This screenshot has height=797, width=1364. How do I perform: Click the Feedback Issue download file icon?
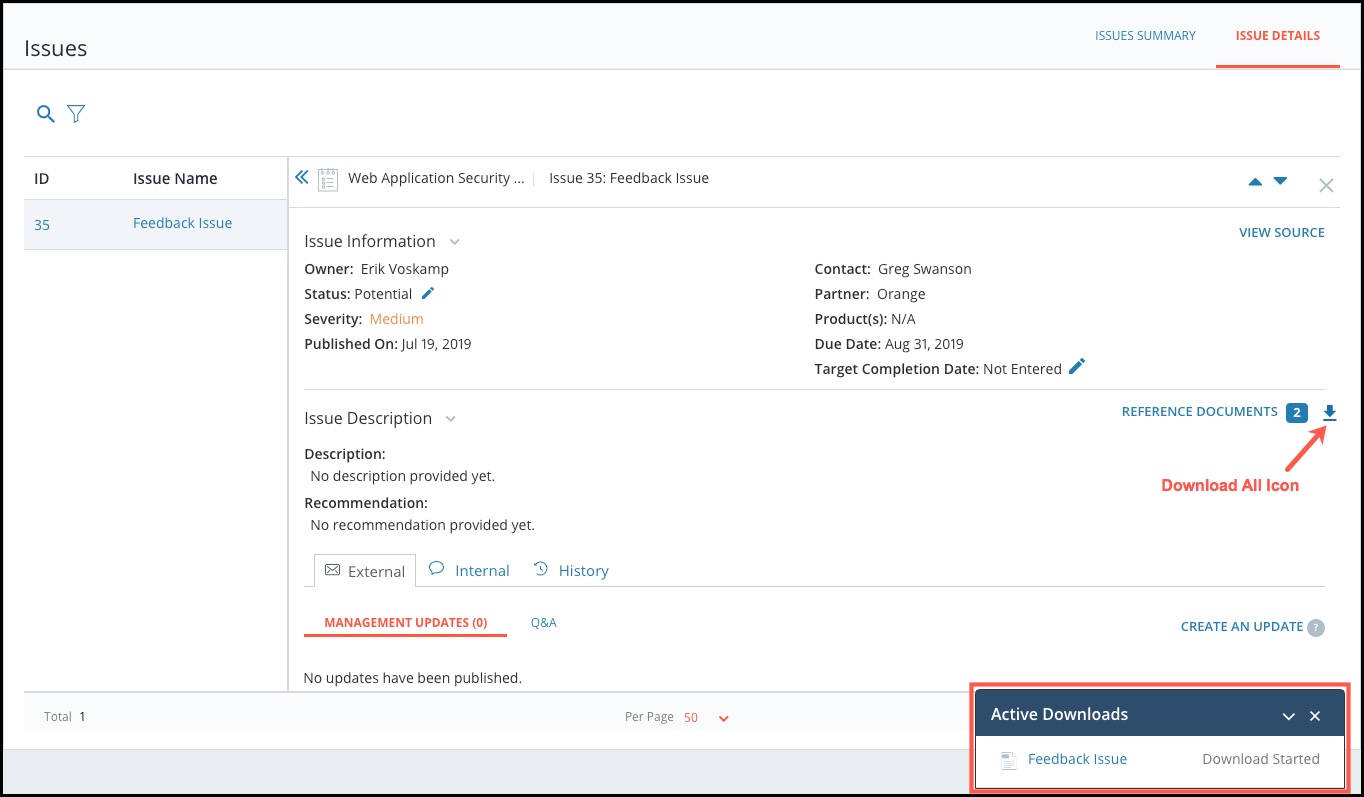[x=1009, y=761]
